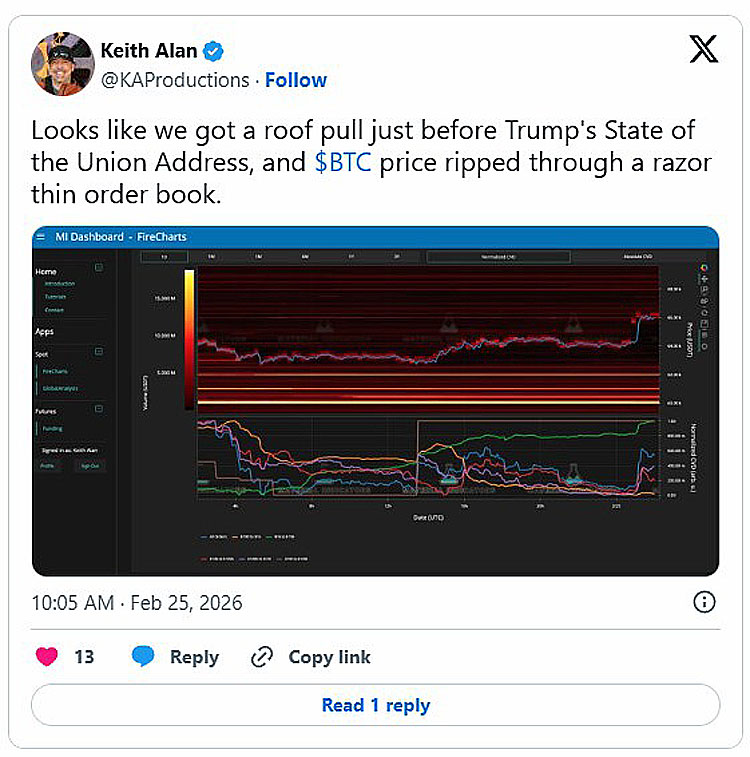Viewport: 750px width, 757px height.
Task: Select the Normalized CVD toggle
Action: click(498, 256)
